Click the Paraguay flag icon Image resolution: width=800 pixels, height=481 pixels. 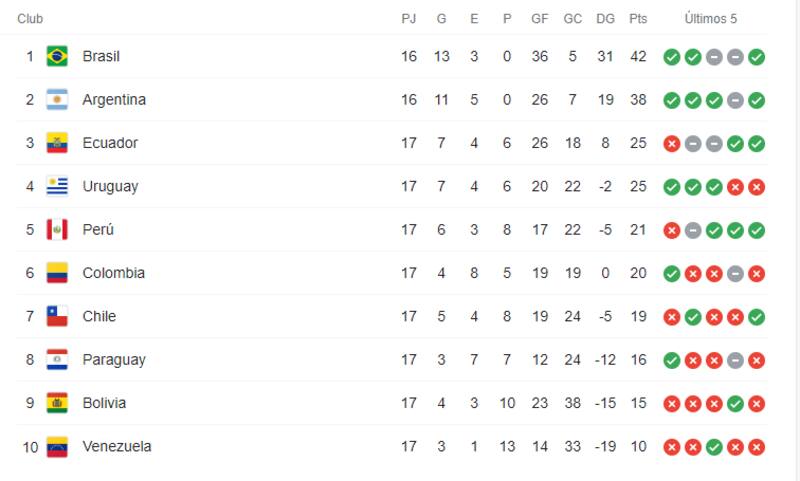[57, 360]
